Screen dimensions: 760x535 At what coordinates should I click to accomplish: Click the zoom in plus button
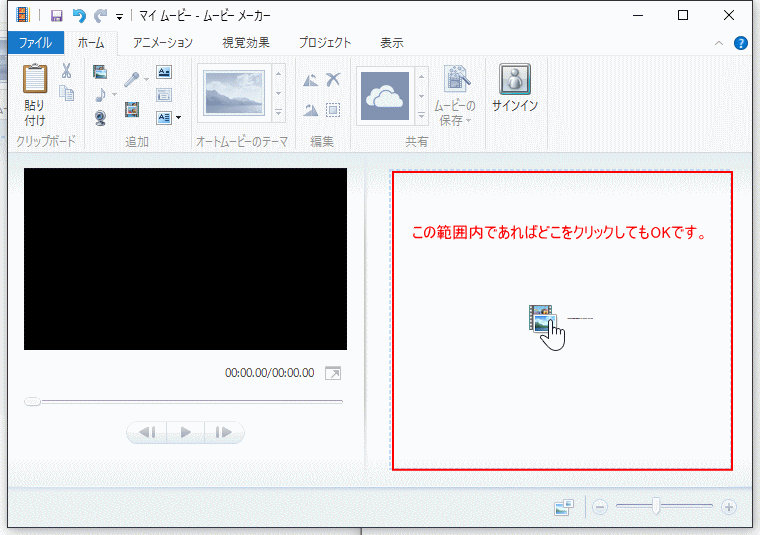(728, 507)
